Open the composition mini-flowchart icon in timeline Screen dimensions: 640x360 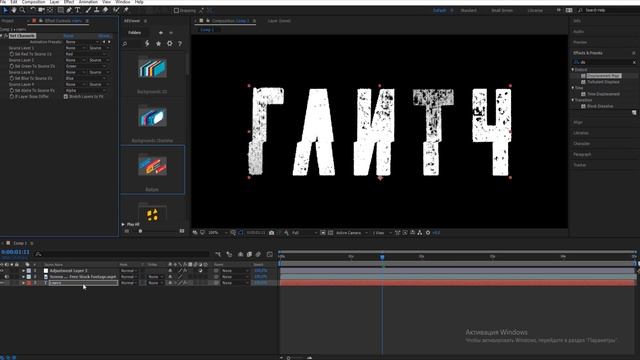point(218,254)
